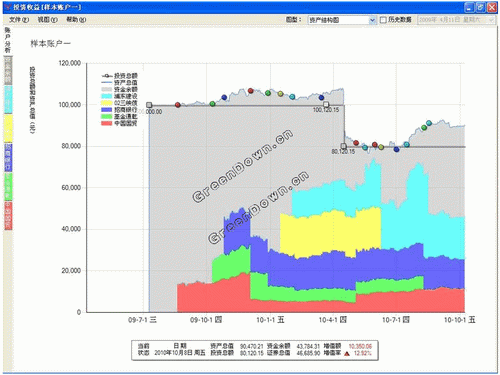Image resolution: width=500 pixels, height=375 pixels.
Task: Select the green sidebar tab
Action: click(x=8, y=186)
